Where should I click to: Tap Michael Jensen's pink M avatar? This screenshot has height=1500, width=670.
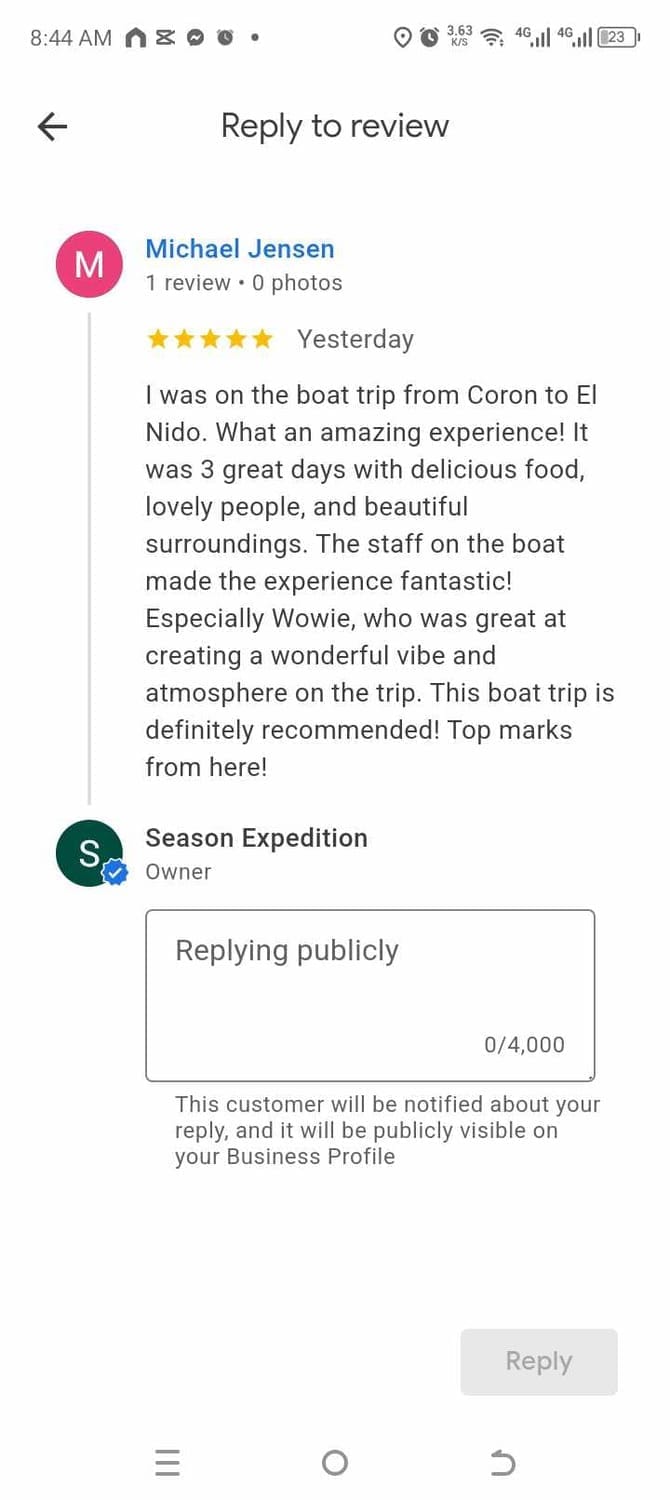tap(89, 265)
